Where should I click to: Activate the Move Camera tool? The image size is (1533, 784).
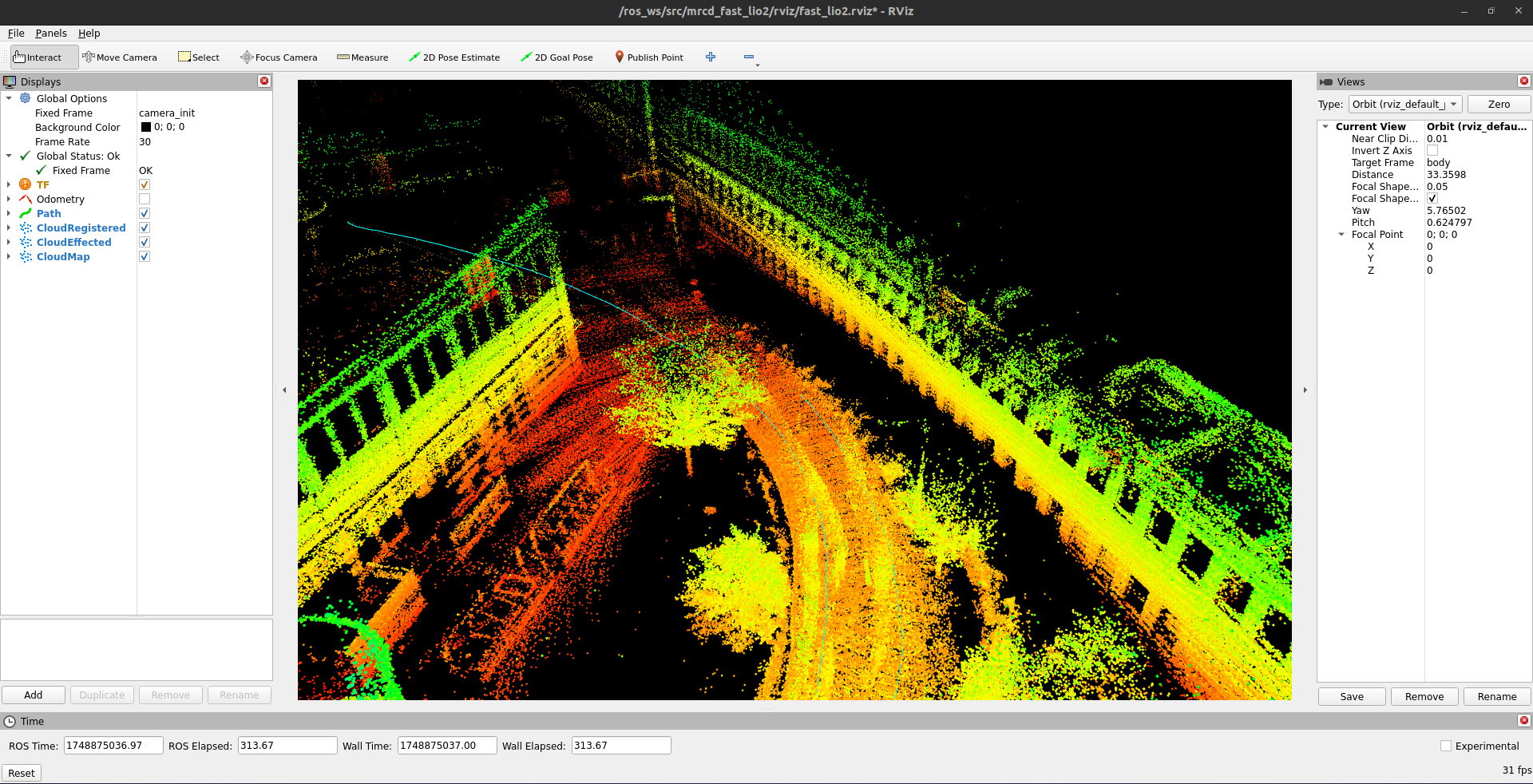(120, 57)
